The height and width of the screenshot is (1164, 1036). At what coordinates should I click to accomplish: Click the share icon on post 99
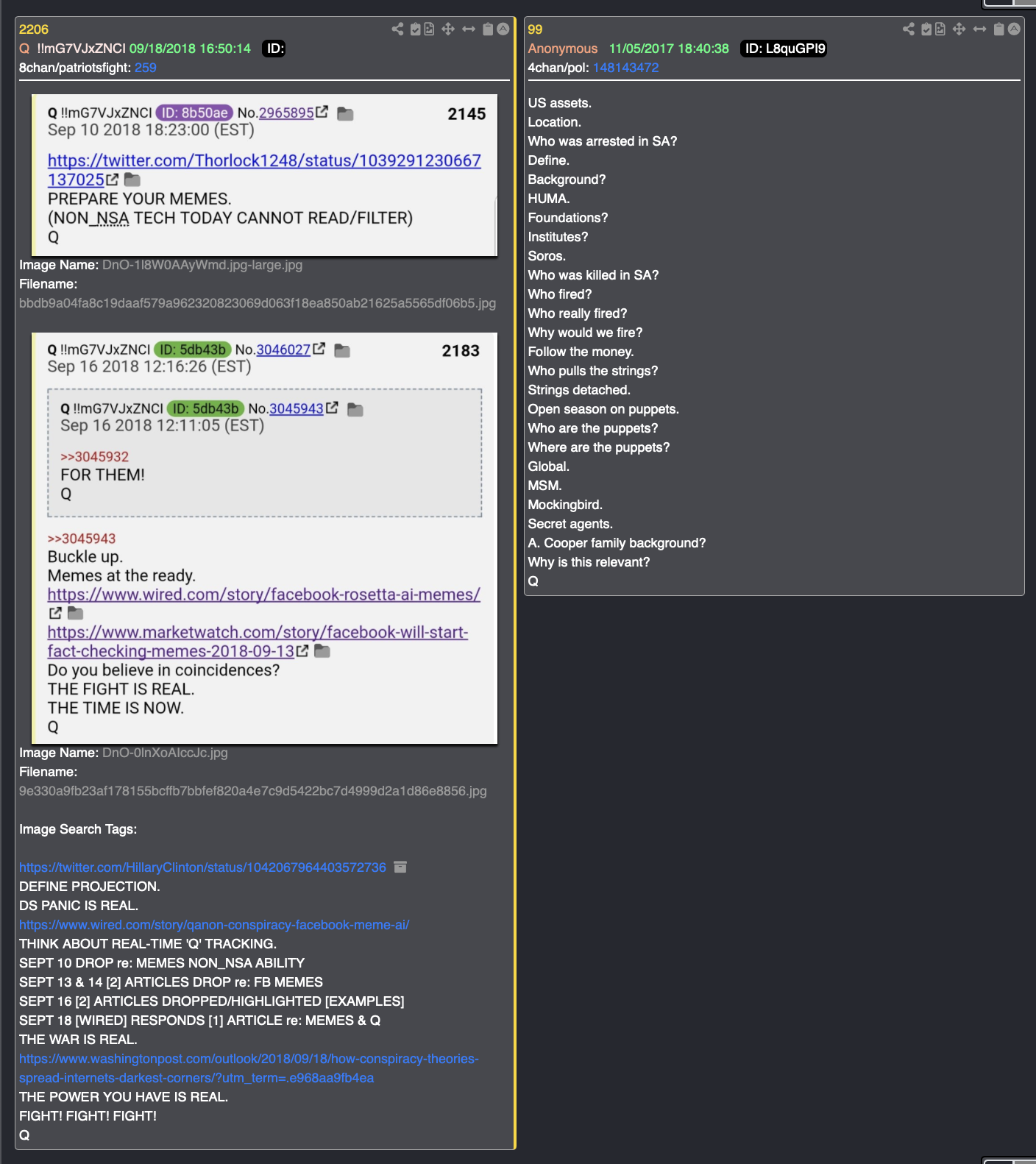click(x=909, y=29)
